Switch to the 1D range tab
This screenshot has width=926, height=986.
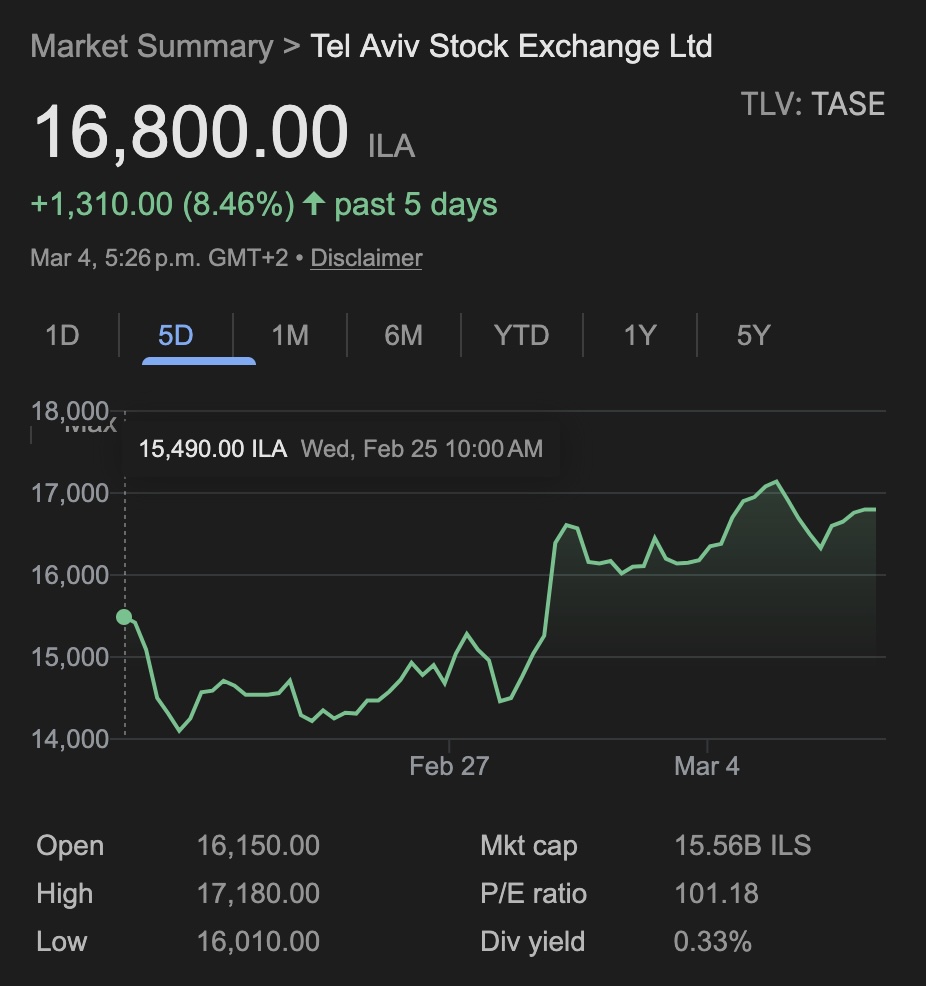(62, 335)
